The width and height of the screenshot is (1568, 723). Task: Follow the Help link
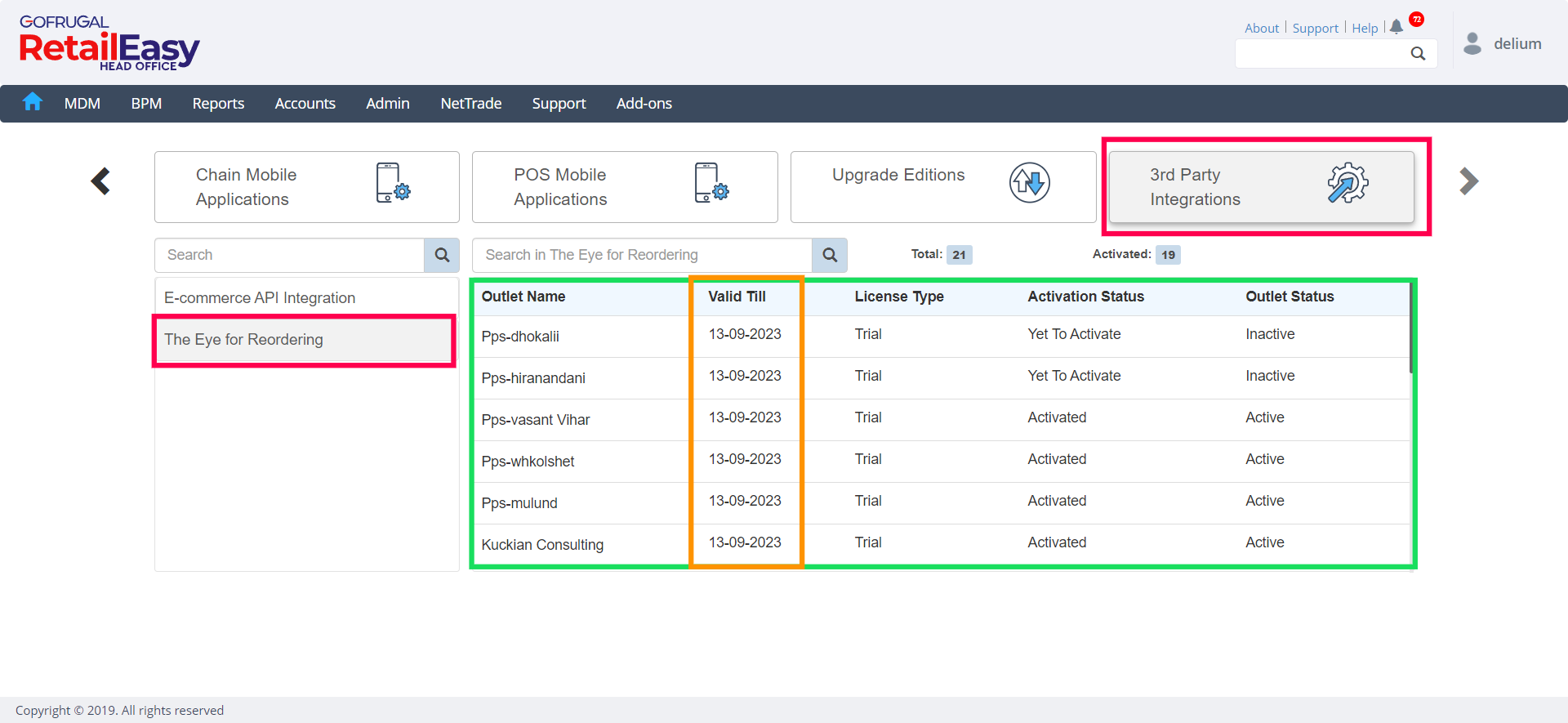pos(1365,28)
